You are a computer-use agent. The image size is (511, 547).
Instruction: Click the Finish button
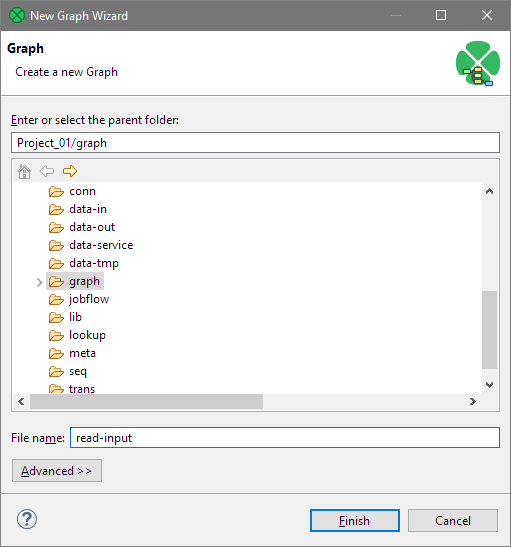(355, 520)
